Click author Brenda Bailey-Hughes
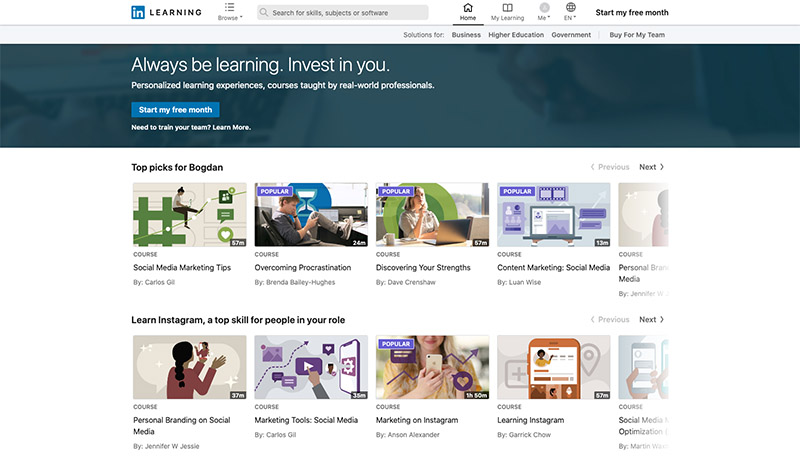 301,282
